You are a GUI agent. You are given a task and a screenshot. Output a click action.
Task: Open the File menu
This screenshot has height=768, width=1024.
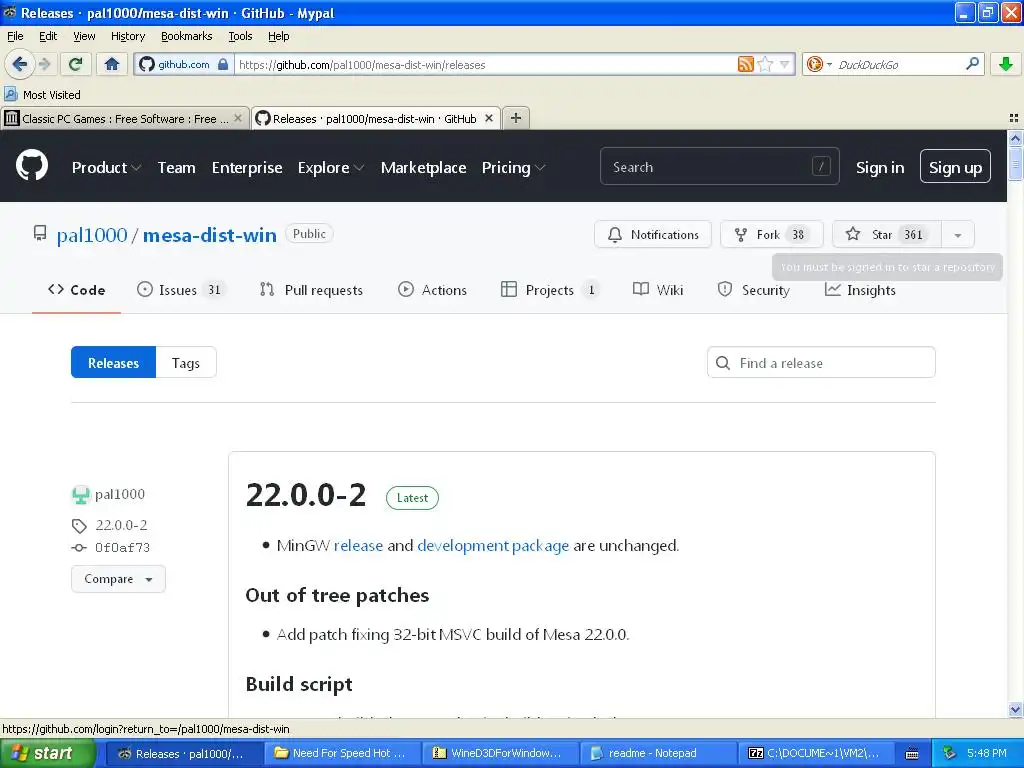15,36
